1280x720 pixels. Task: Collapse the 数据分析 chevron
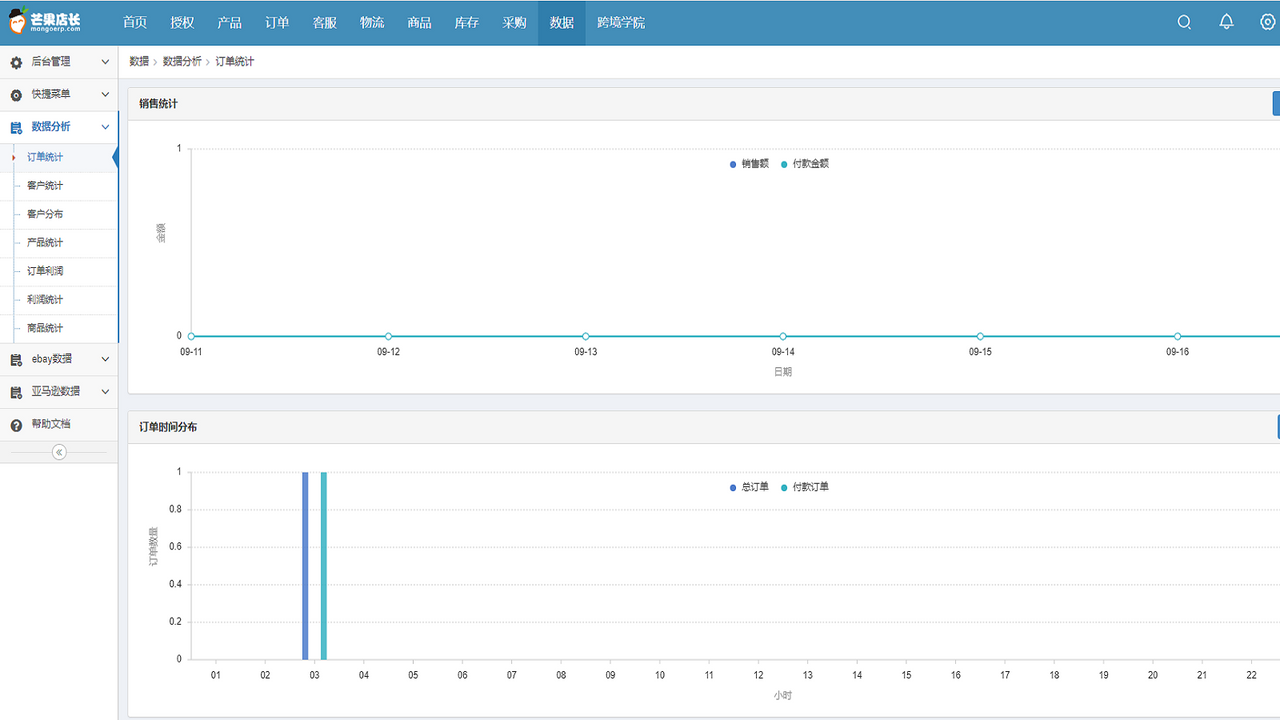[105, 127]
